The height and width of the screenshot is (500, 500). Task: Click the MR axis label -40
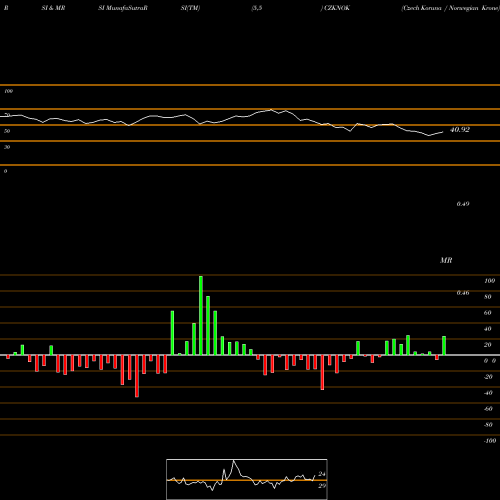(x=488, y=393)
